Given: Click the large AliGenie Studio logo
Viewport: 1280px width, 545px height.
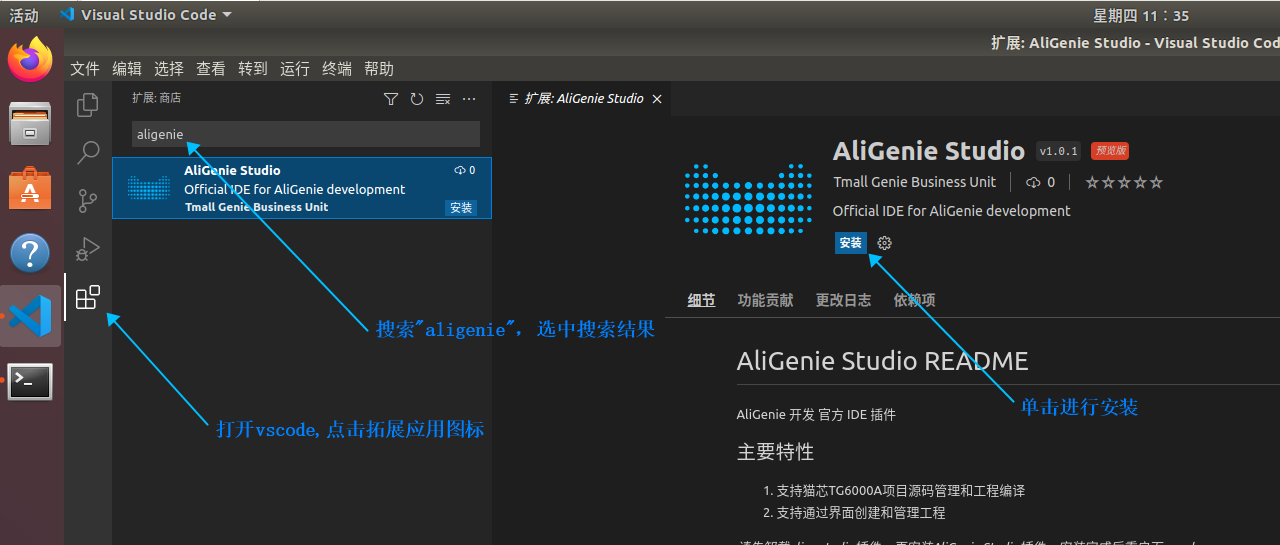Looking at the screenshot, I should pos(748,199).
